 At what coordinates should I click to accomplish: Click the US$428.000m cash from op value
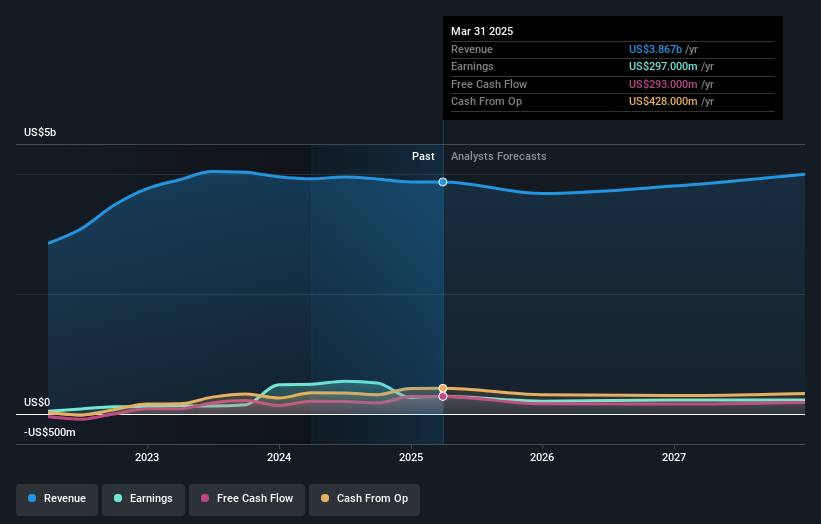click(663, 102)
